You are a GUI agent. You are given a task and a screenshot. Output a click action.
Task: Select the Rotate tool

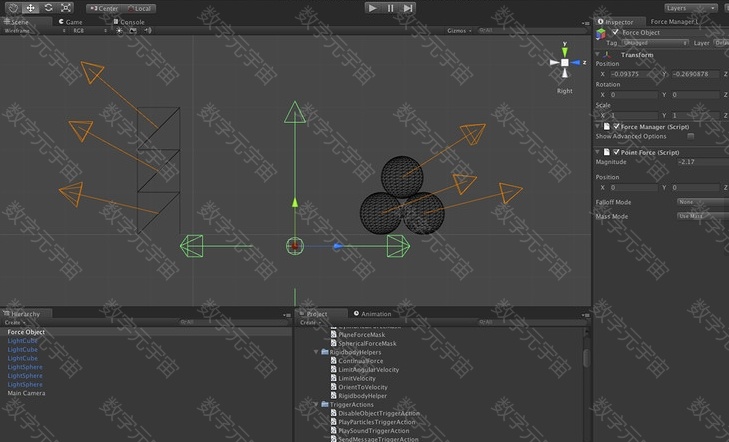pos(48,8)
